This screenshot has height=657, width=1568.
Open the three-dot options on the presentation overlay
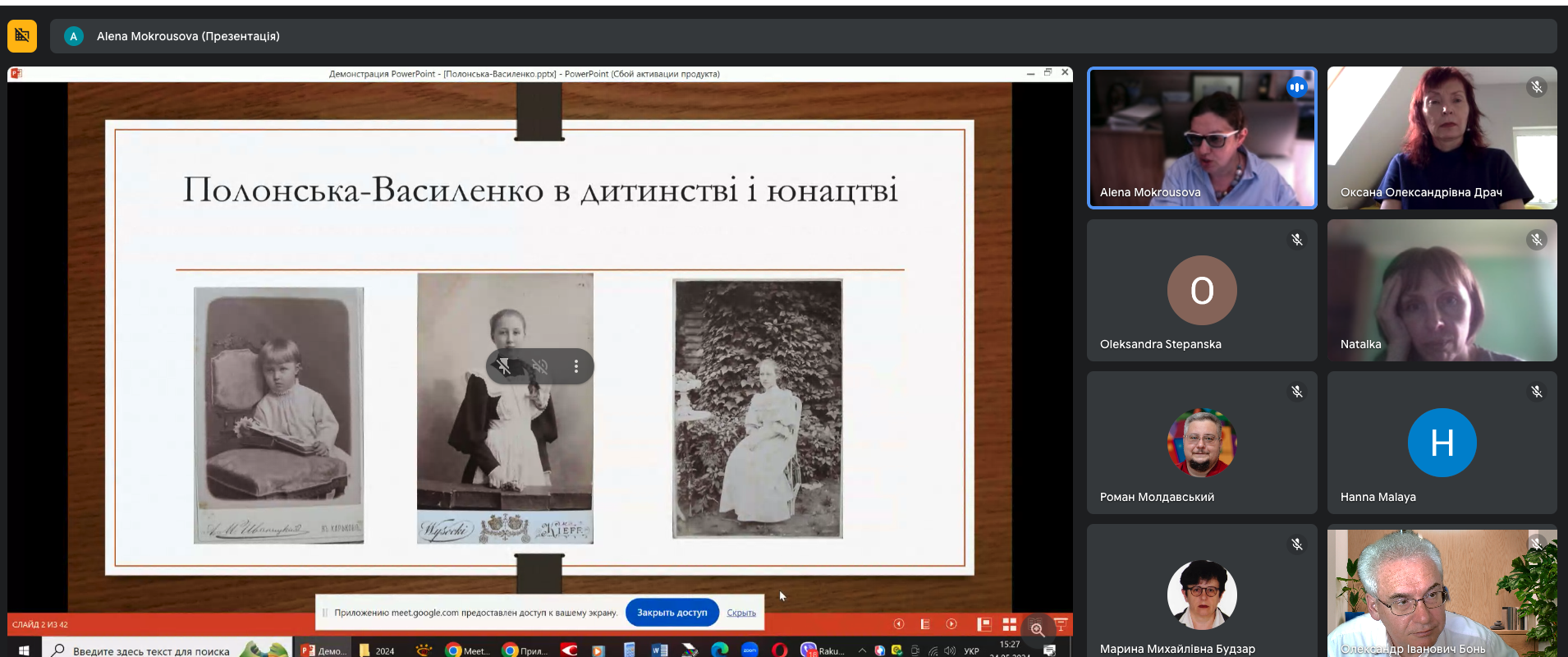pyautogui.click(x=575, y=366)
